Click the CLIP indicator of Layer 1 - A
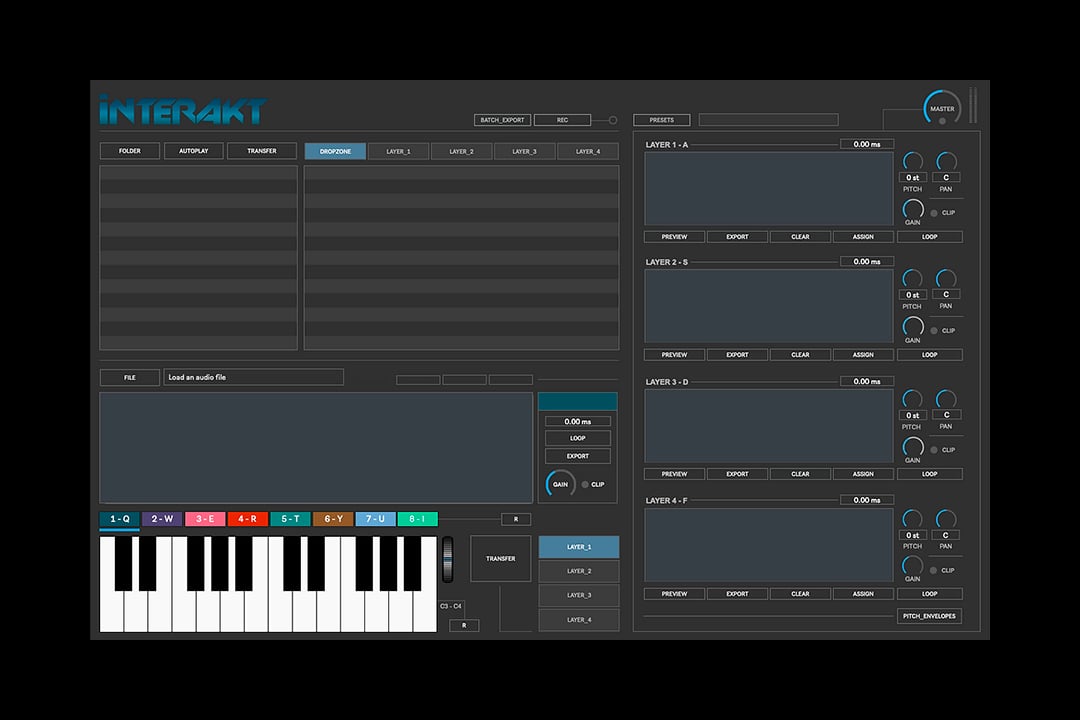 [x=935, y=213]
